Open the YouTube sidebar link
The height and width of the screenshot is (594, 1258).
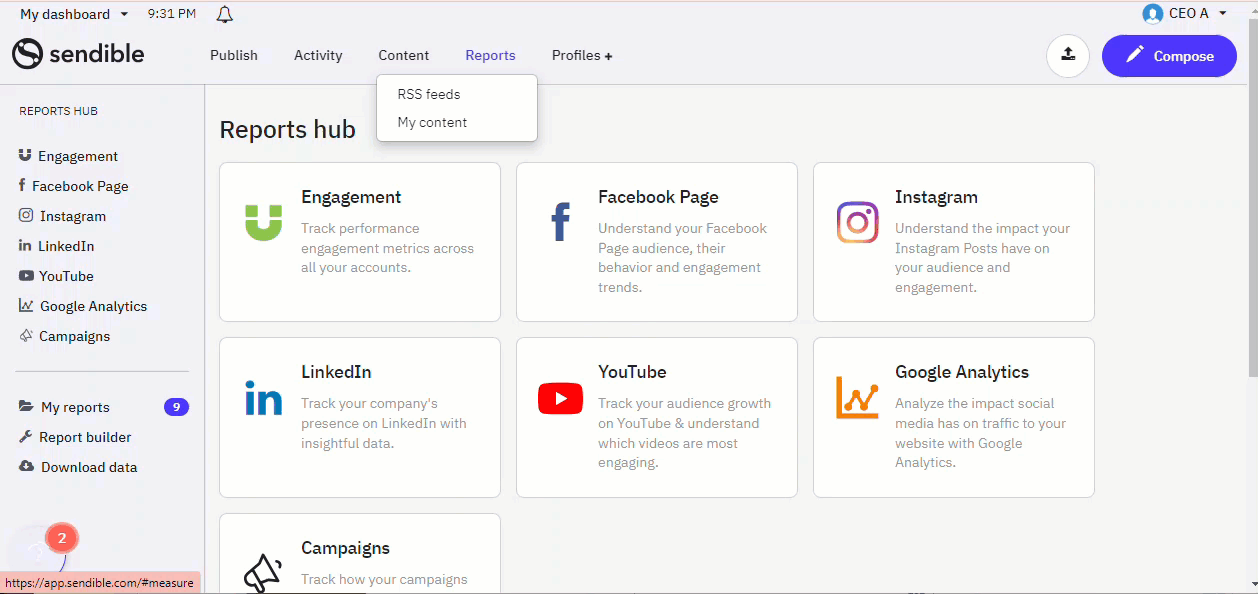pyautogui.click(x=66, y=276)
